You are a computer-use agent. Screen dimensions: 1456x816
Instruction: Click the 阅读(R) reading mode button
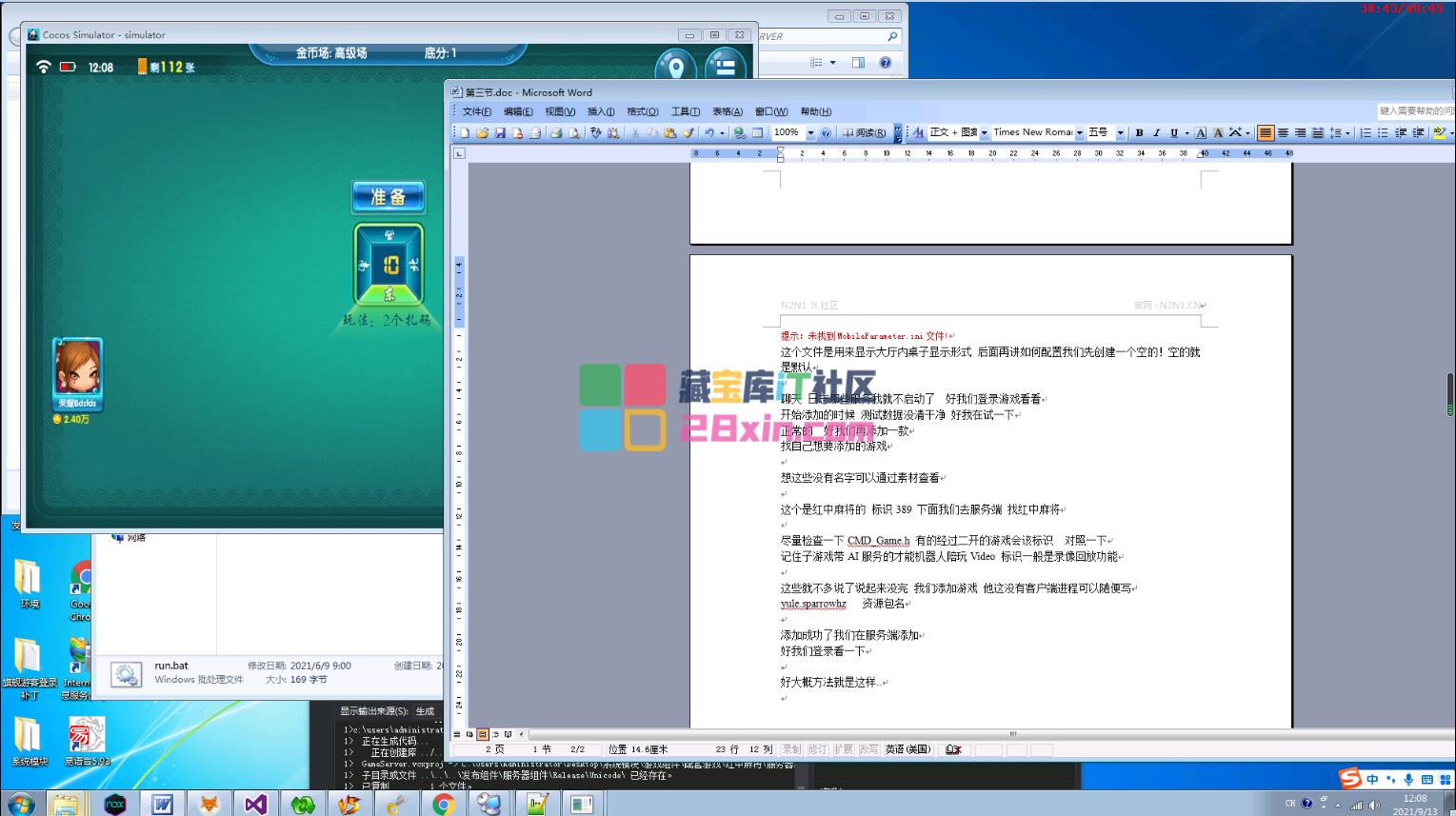pyautogui.click(x=865, y=133)
